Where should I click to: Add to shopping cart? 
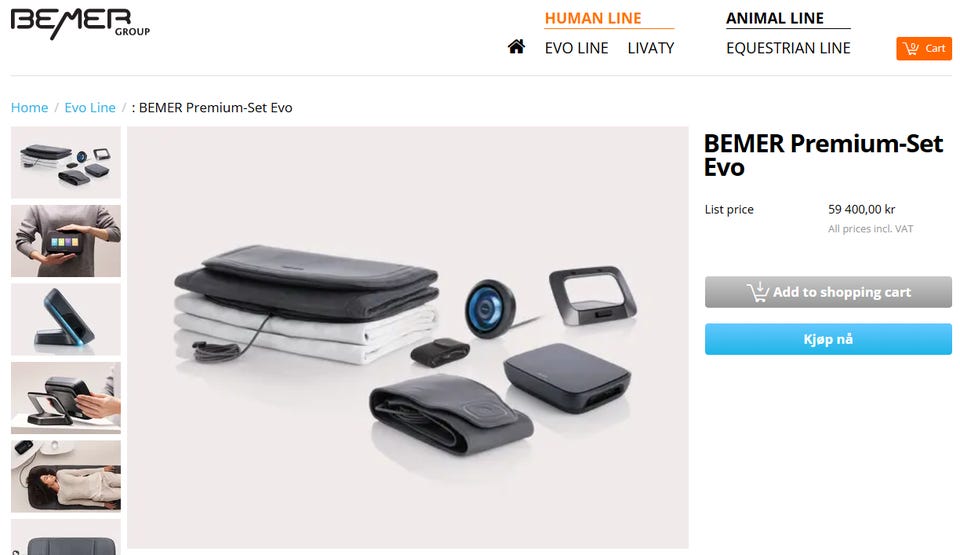pos(828,292)
